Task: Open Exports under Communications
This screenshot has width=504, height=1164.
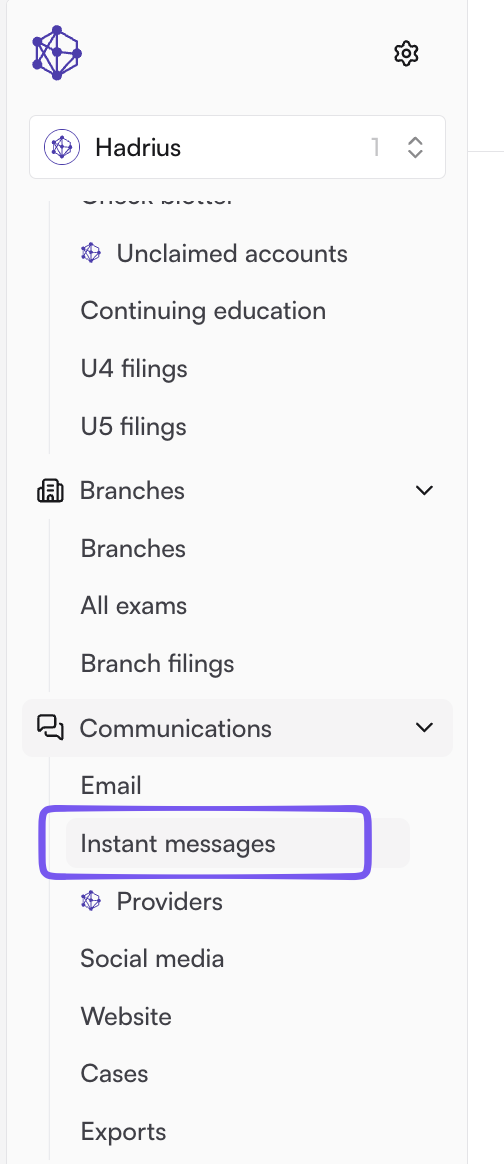Action: click(123, 1132)
